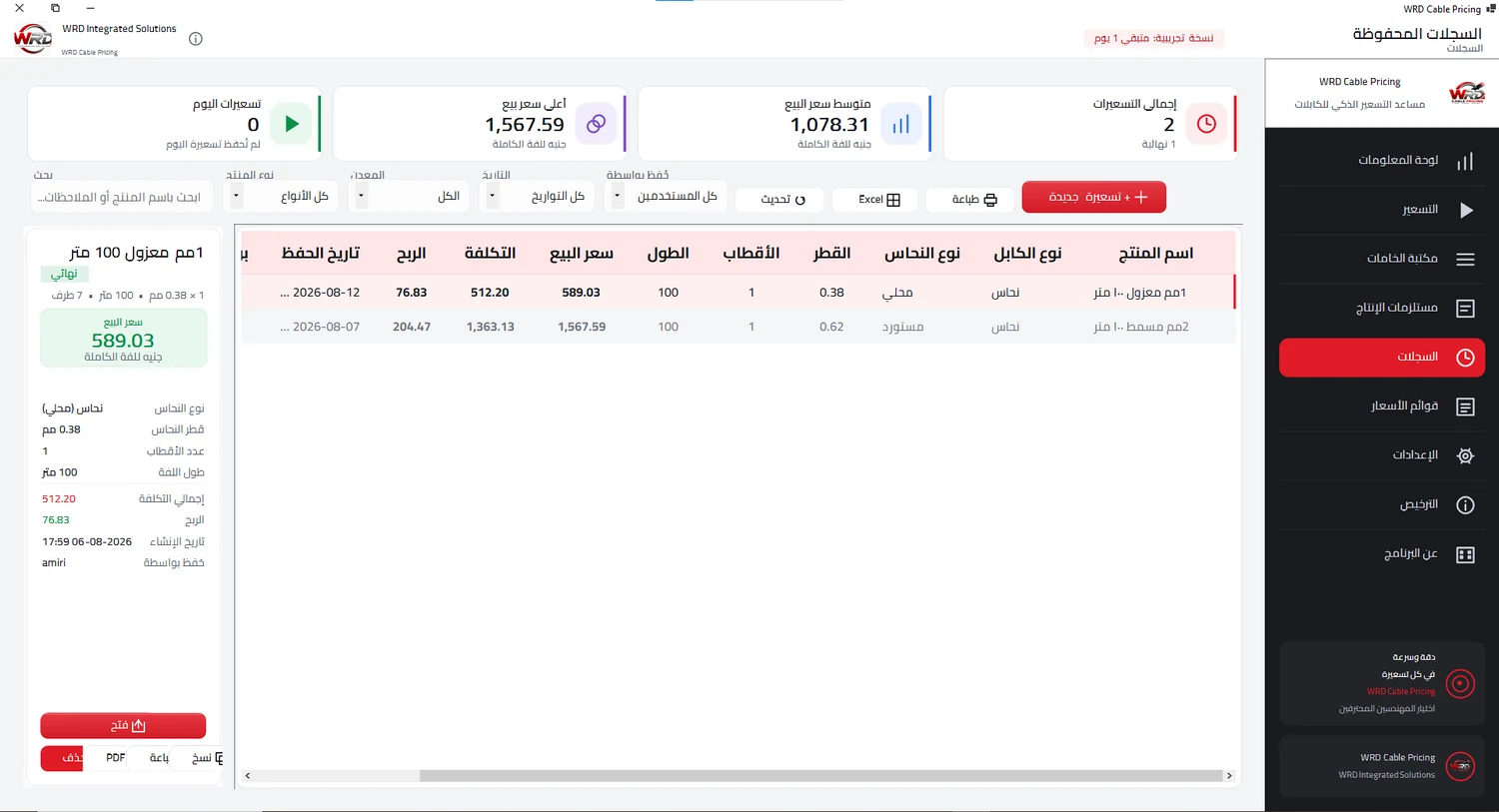Sort by the اسم المنتج column header
The width and height of the screenshot is (1499, 812).
(1156, 254)
